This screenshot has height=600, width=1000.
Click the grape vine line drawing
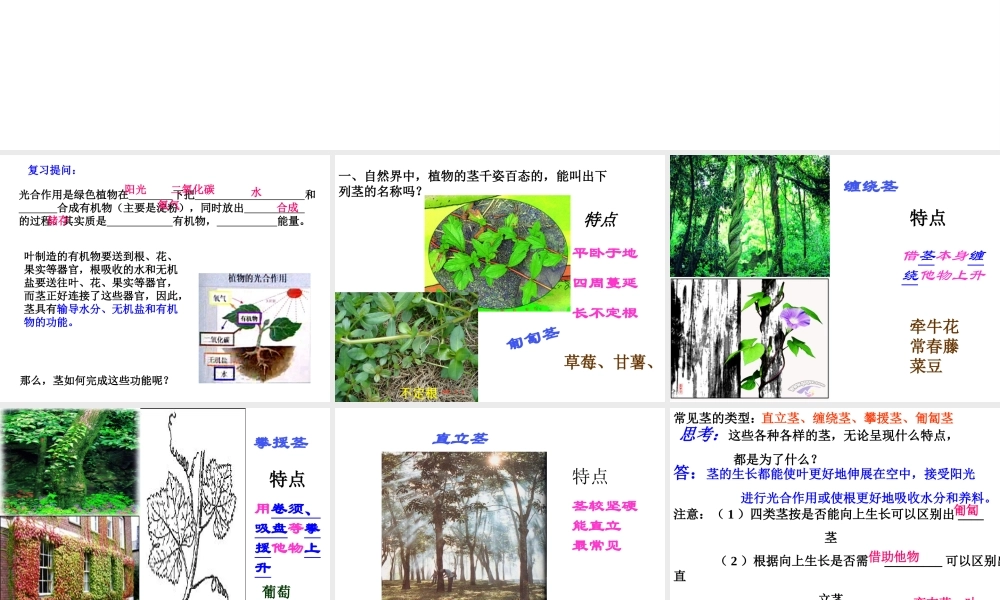tap(193, 504)
